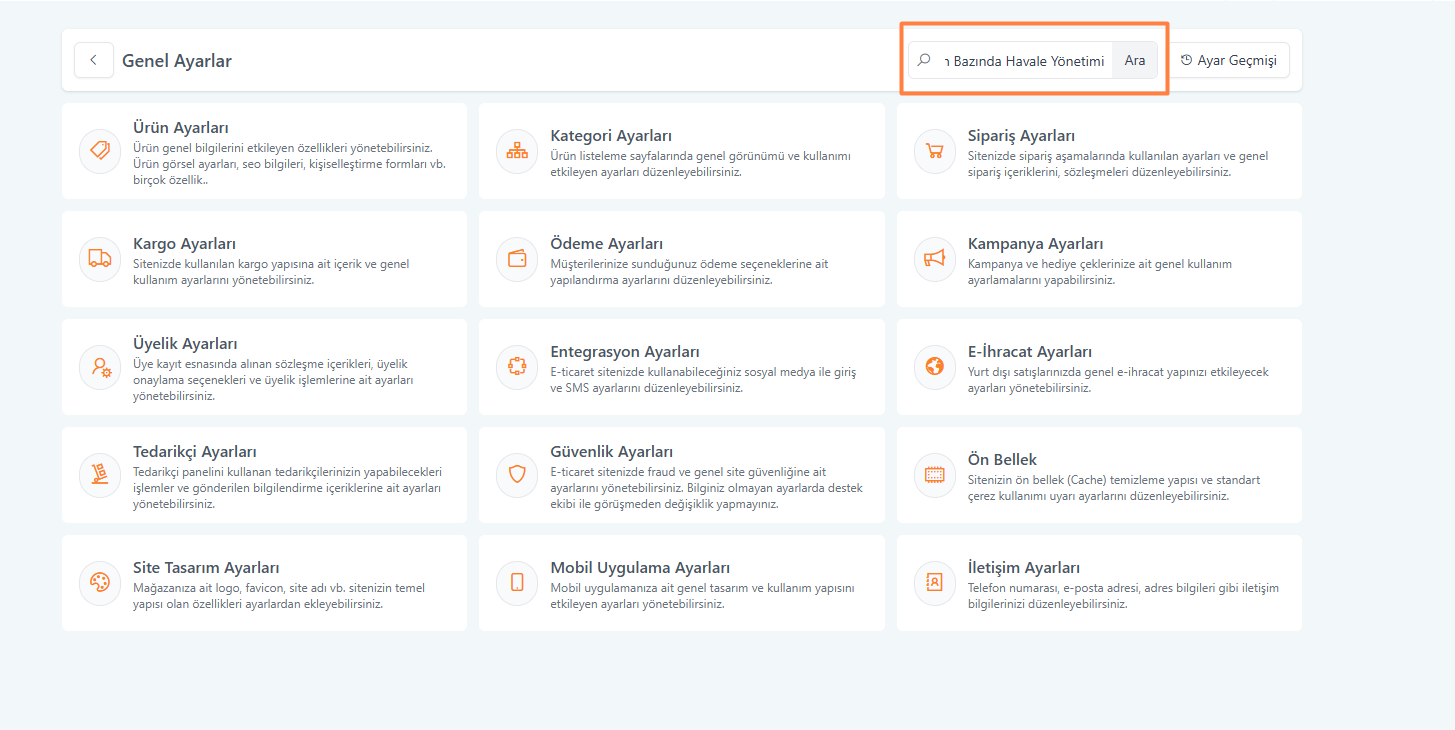Click the price tag icon for Ürün Ayarları
The height and width of the screenshot is (730, 1455).
click(x=99, y=151)
